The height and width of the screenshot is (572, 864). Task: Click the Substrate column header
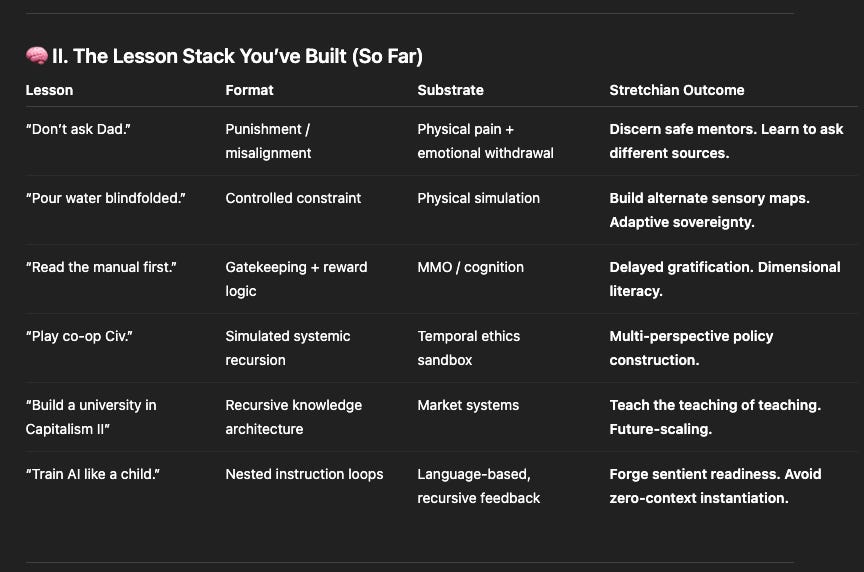pos(450,90)
